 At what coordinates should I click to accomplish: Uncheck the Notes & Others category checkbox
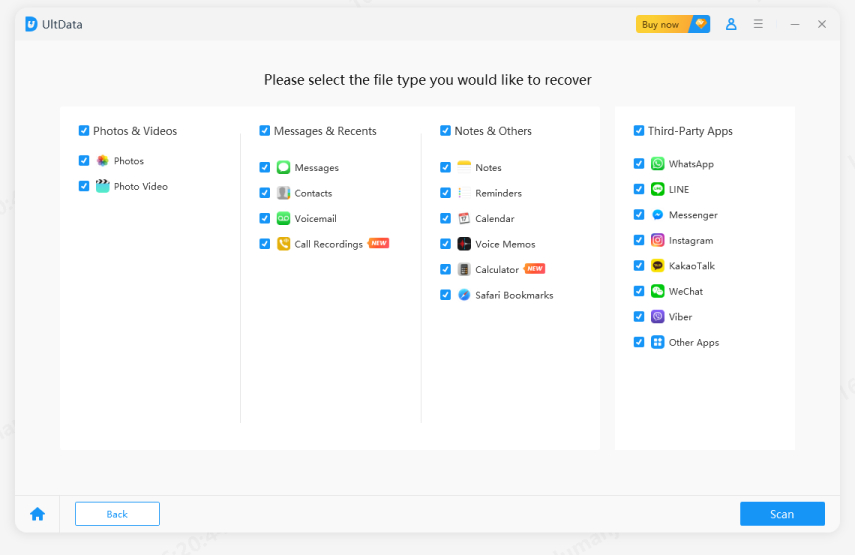445,130
